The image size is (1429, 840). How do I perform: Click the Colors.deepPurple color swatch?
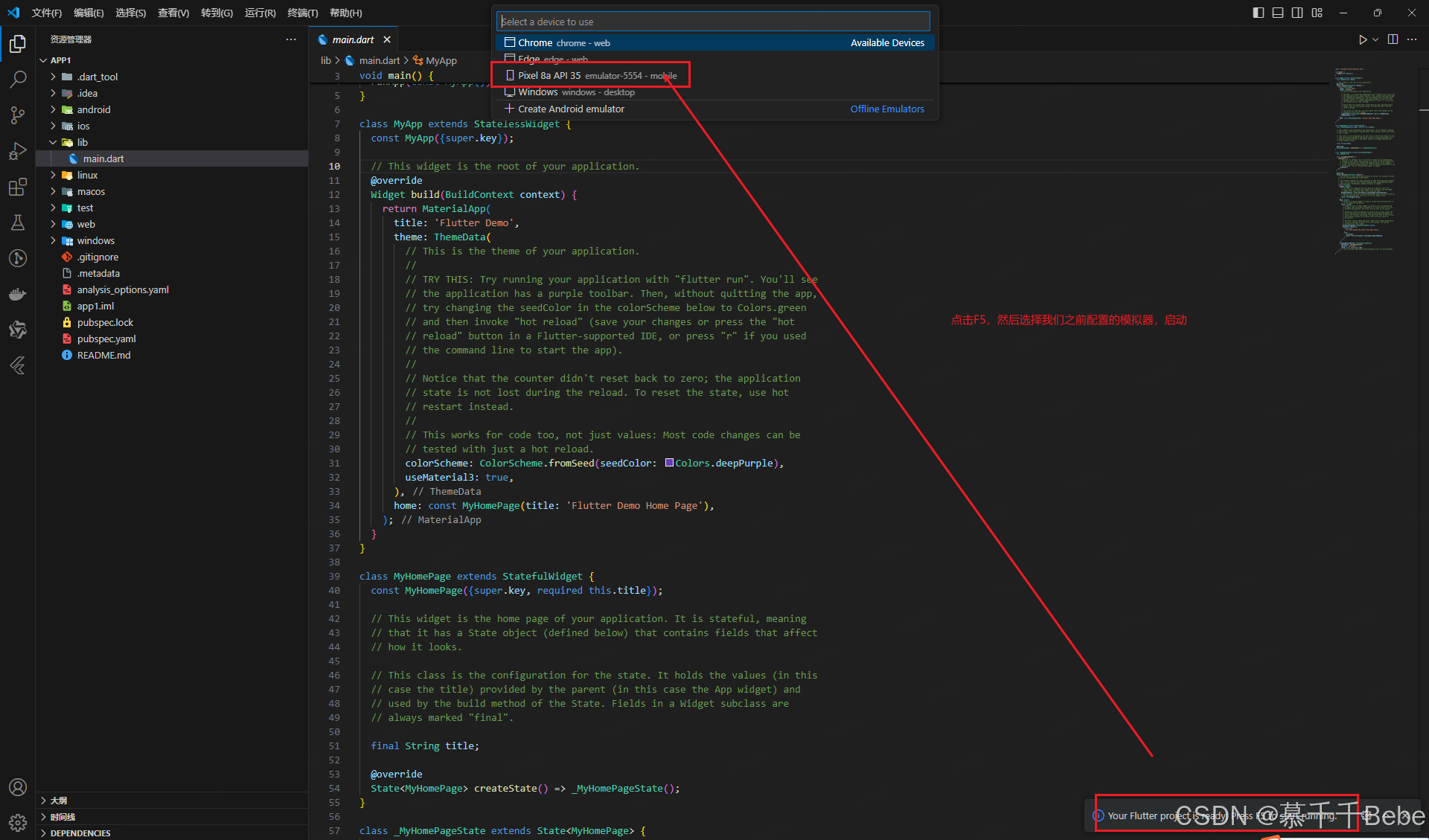669,463
